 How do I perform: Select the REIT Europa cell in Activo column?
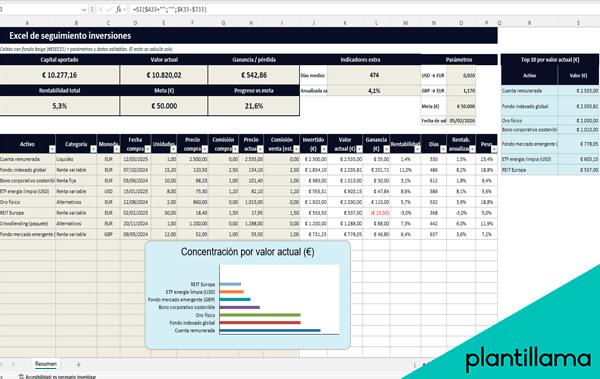28,212
